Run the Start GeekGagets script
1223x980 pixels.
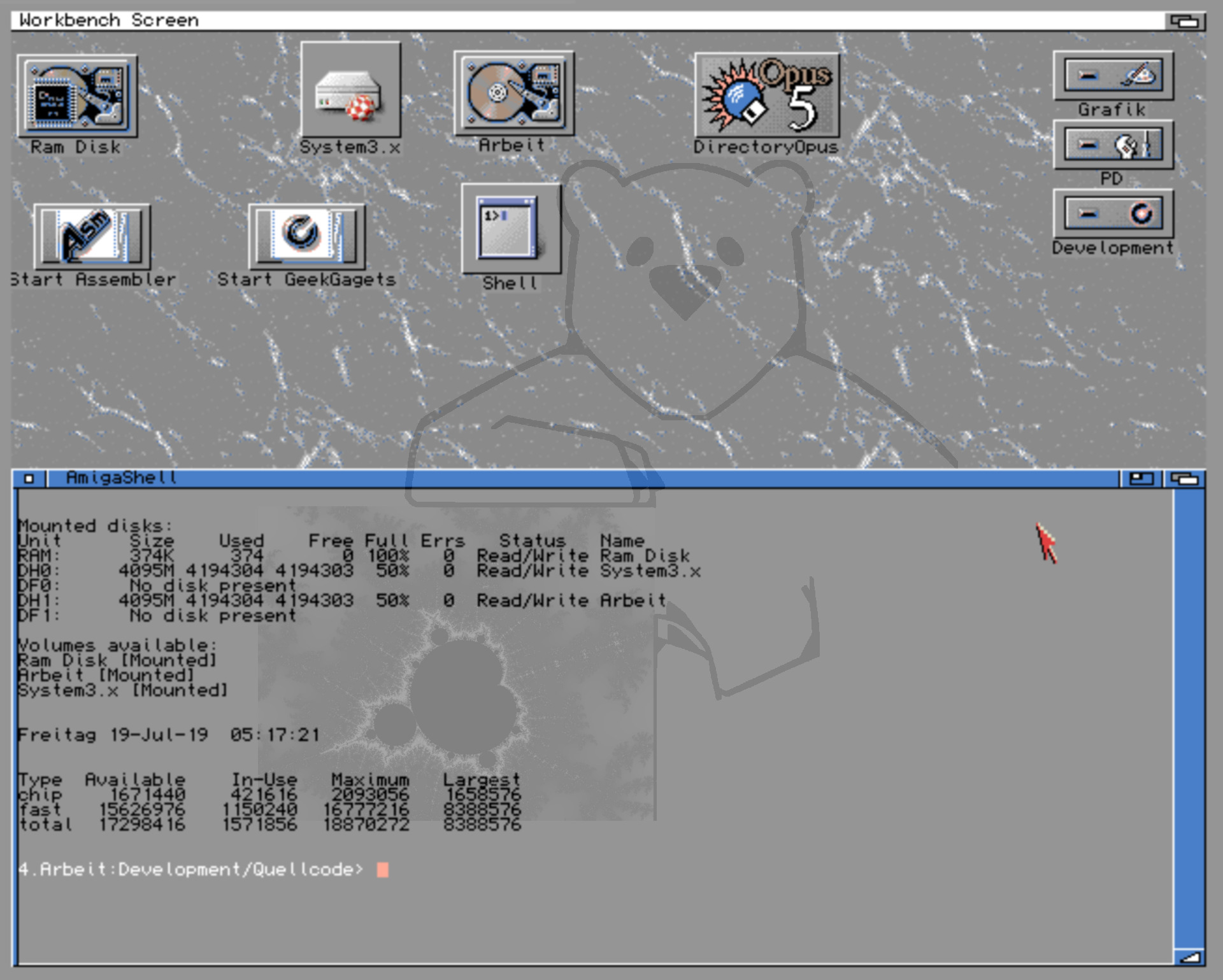(307, 236)
